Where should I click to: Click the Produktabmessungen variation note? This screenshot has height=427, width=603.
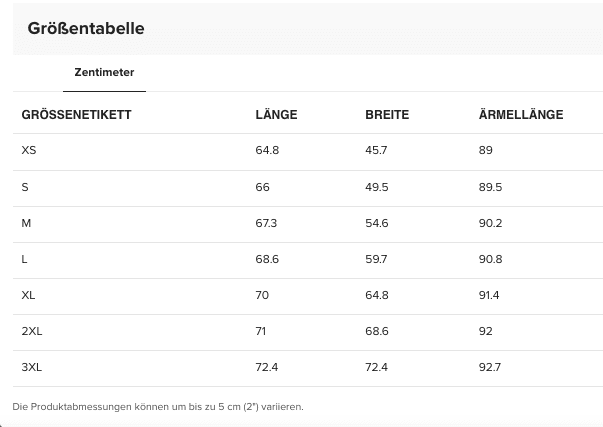pyautogui.click(x=157, y=407)
